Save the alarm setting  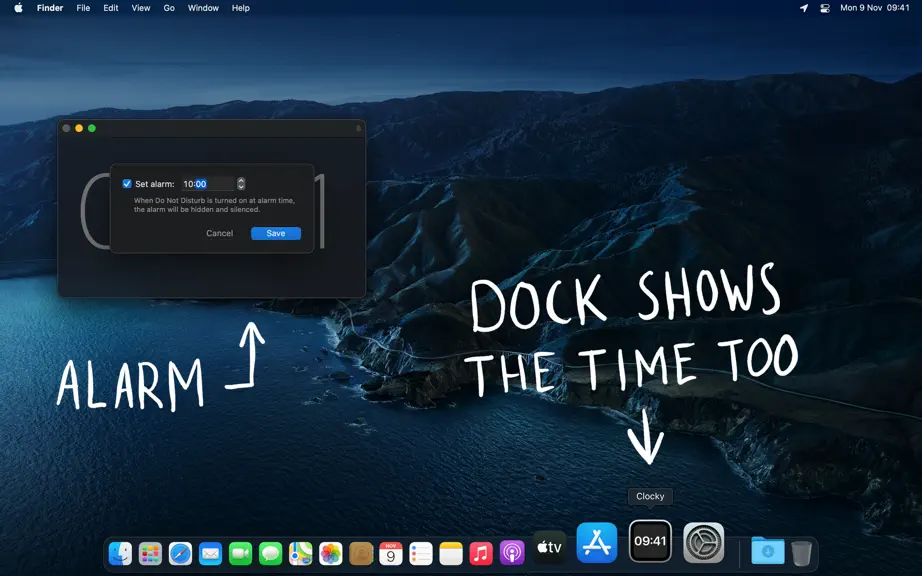coord(276,233)
